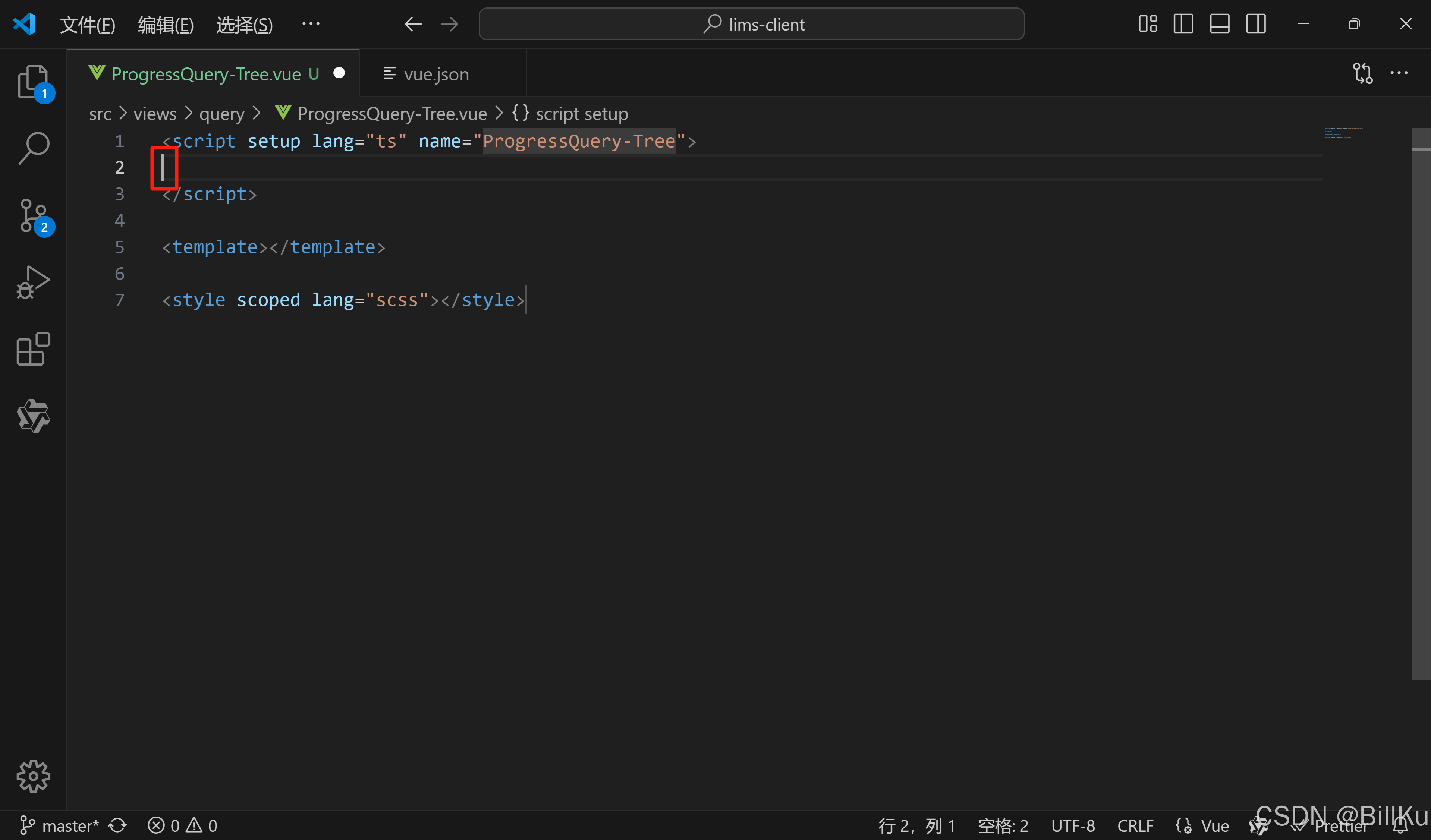The width and height of the screenshot is (1431, 840).
Task: Click the editor vertical scrollbar
Action: [x=1421, y=397]
